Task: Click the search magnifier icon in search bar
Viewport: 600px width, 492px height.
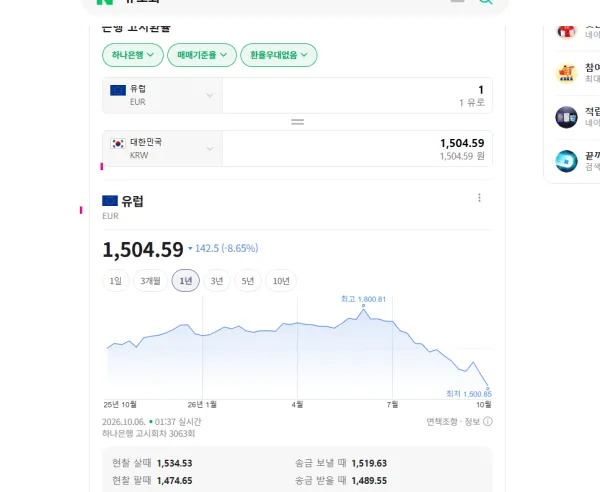Action: (x=486, y=1)
